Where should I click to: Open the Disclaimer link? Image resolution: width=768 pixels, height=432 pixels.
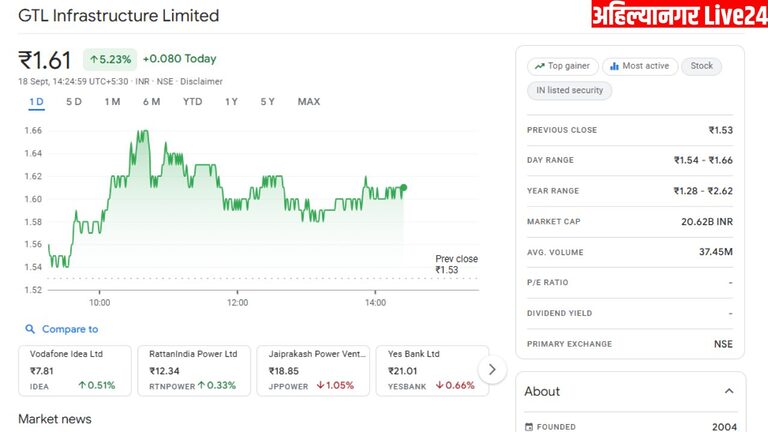click(201, 82)
